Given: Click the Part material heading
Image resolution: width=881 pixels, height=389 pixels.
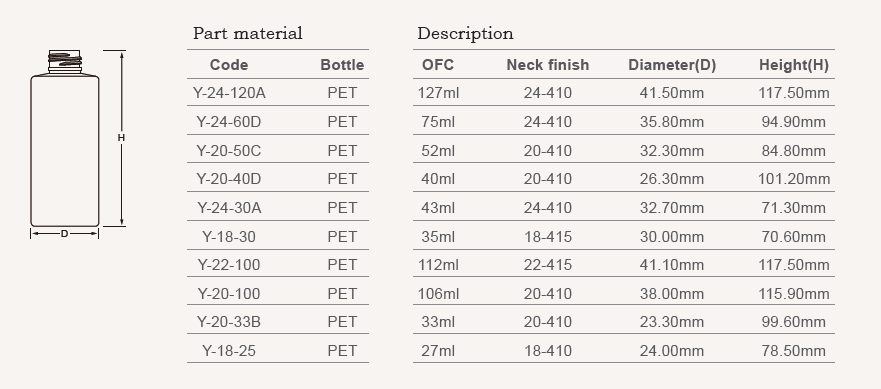Looking at the screenshot, I should click(248, 33).
